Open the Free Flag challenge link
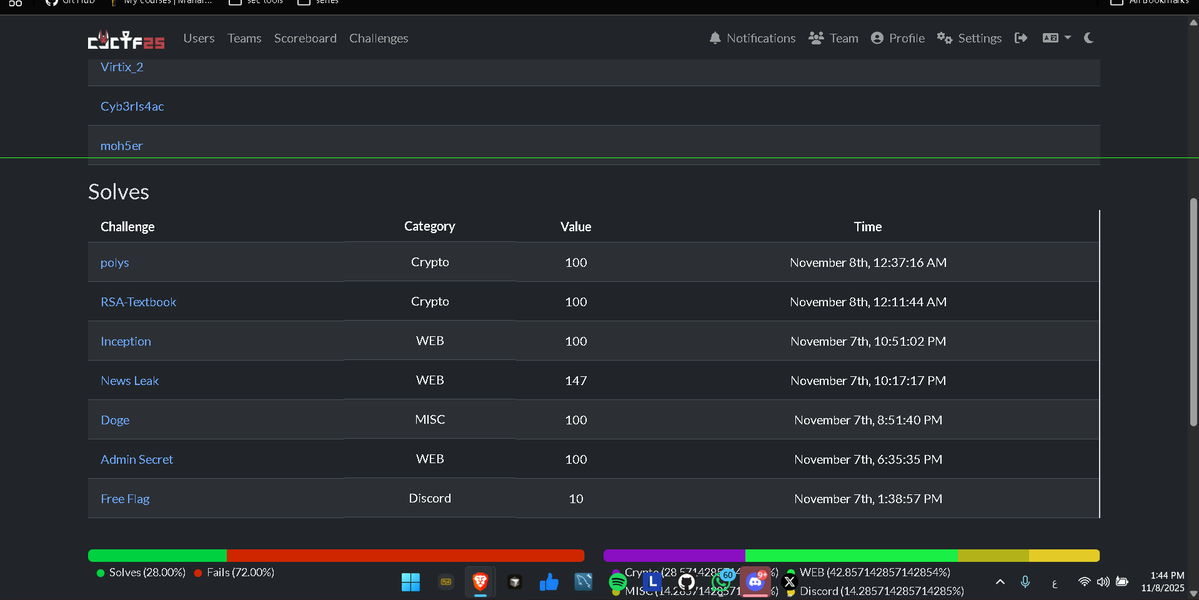The width and height of the screenshot is (1199, 600). tap(125, 498)
